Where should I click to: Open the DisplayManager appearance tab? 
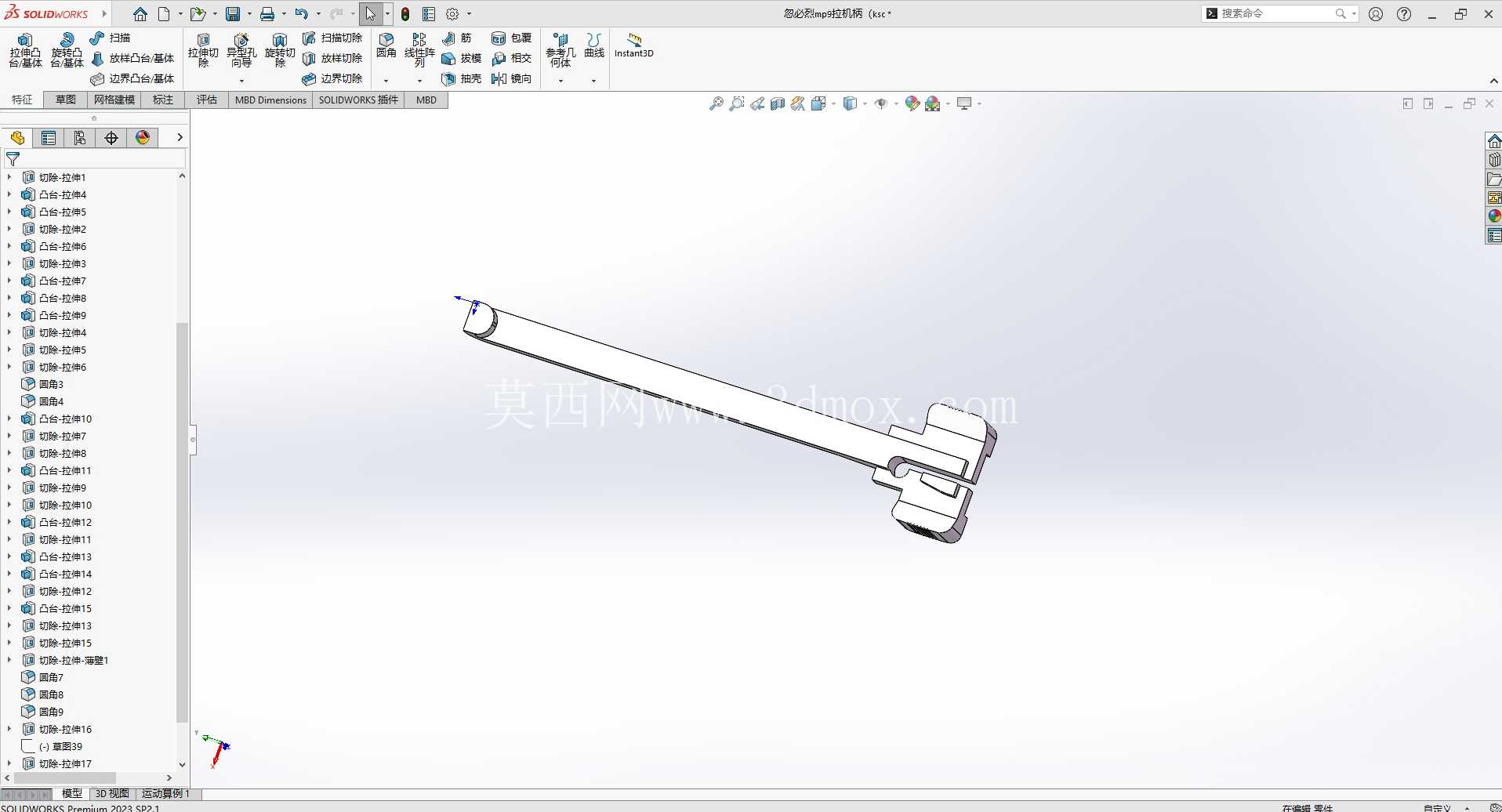pyautogui.click(x=143, y=138)
